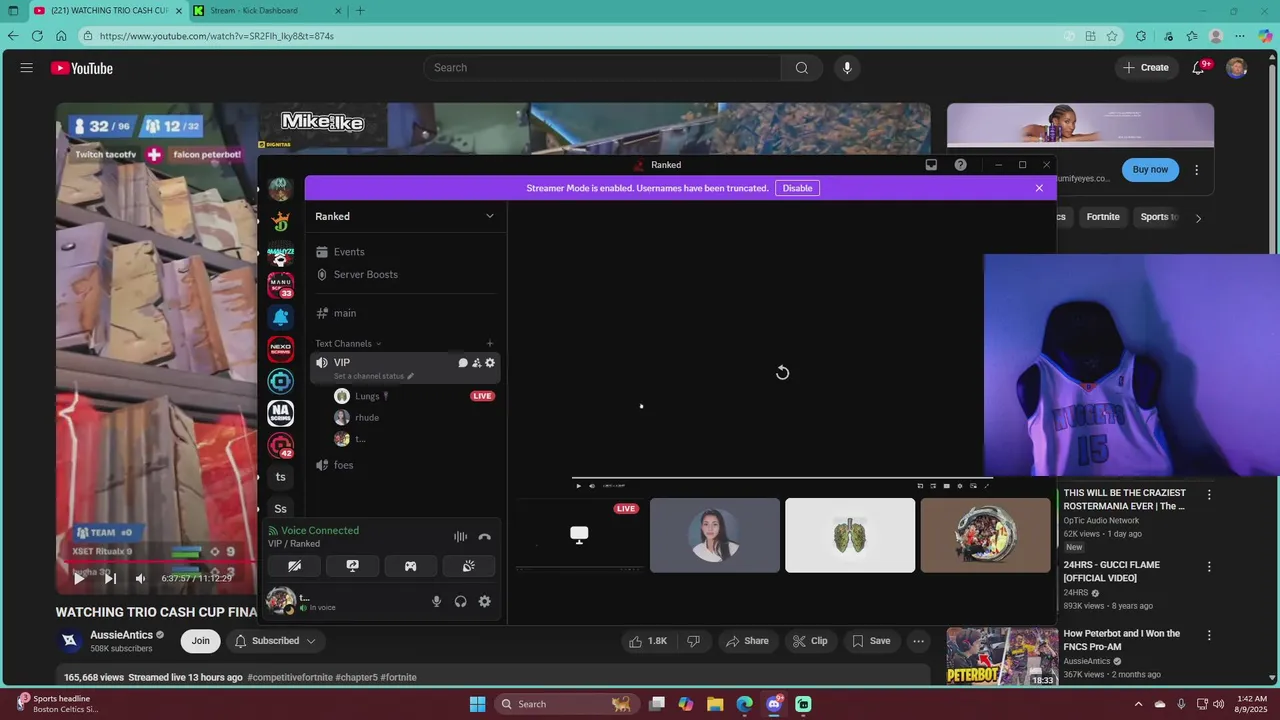
Task: Open more actions ellipsis under video
Action: click(919, 641)
